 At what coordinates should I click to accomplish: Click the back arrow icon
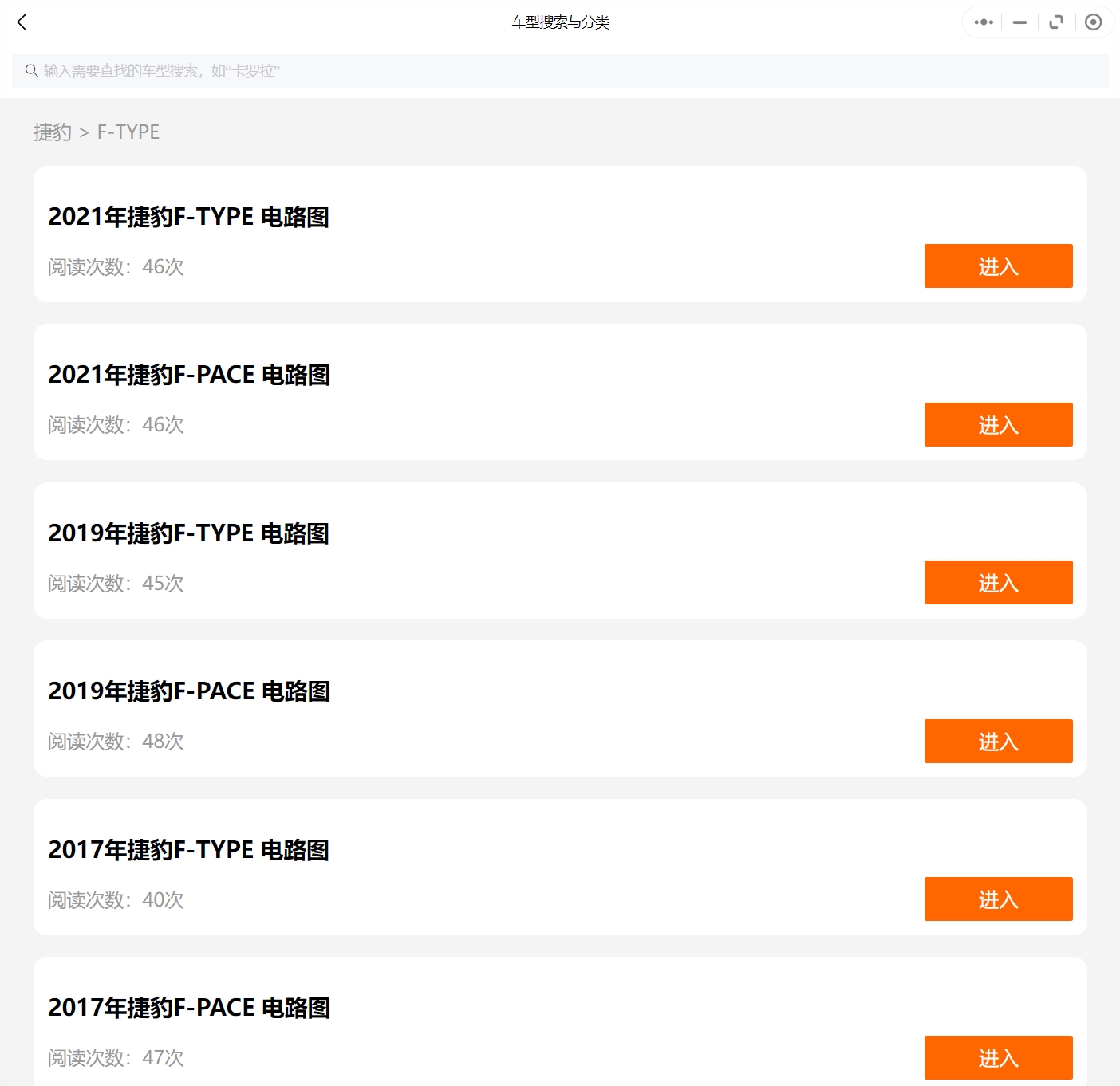pyautogui.click(x=22, y=22)
